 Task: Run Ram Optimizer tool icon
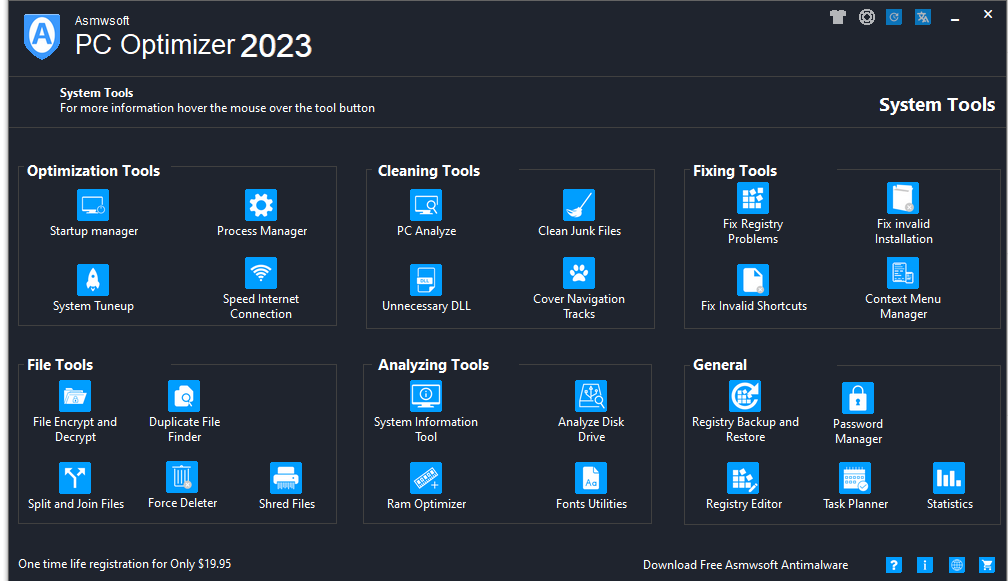click(x=426, y=478)
